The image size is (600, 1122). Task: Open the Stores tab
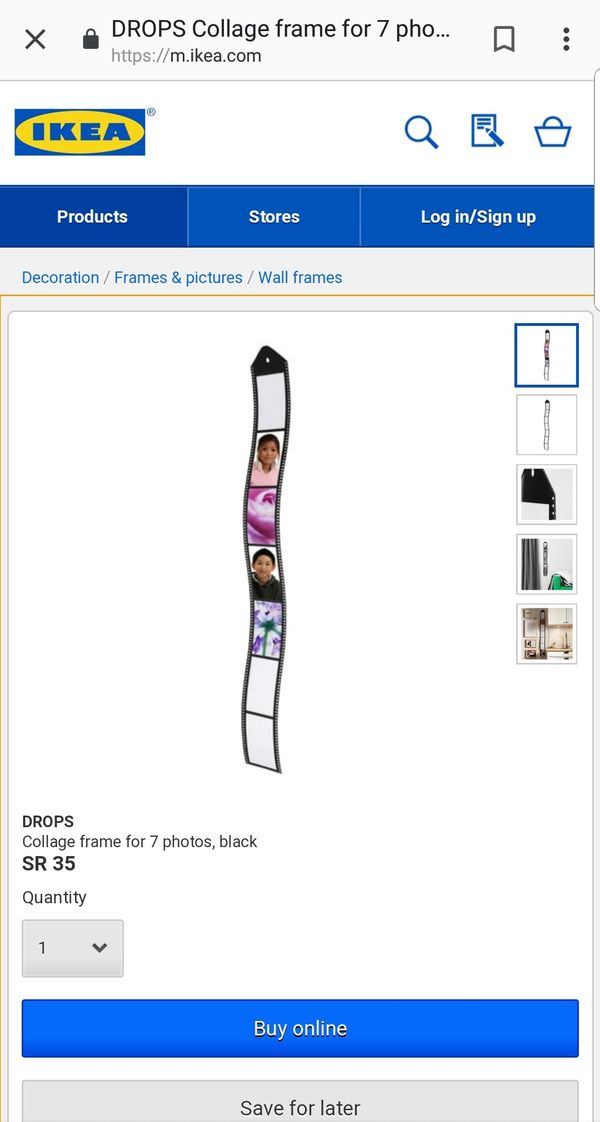click(274, 217)
